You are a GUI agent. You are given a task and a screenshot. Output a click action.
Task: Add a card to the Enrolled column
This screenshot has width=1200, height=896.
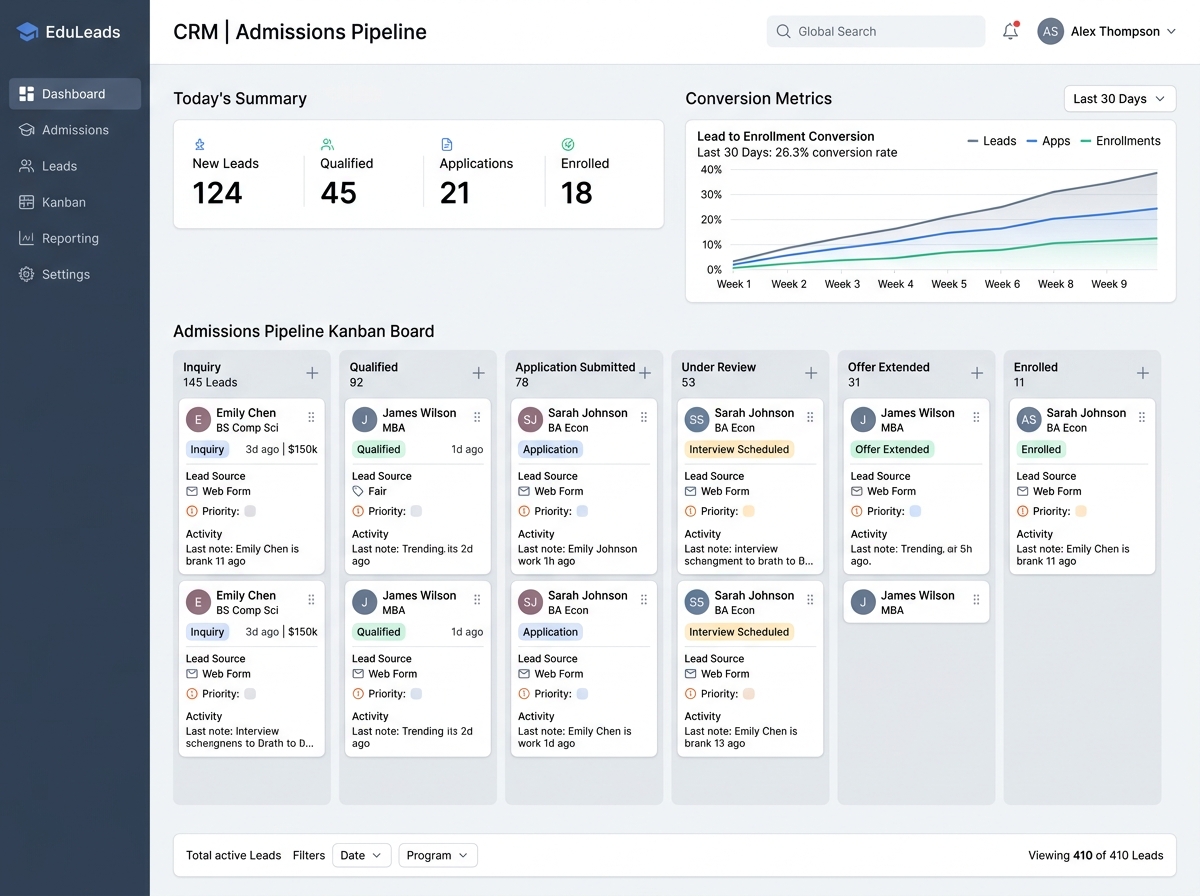1143,373
